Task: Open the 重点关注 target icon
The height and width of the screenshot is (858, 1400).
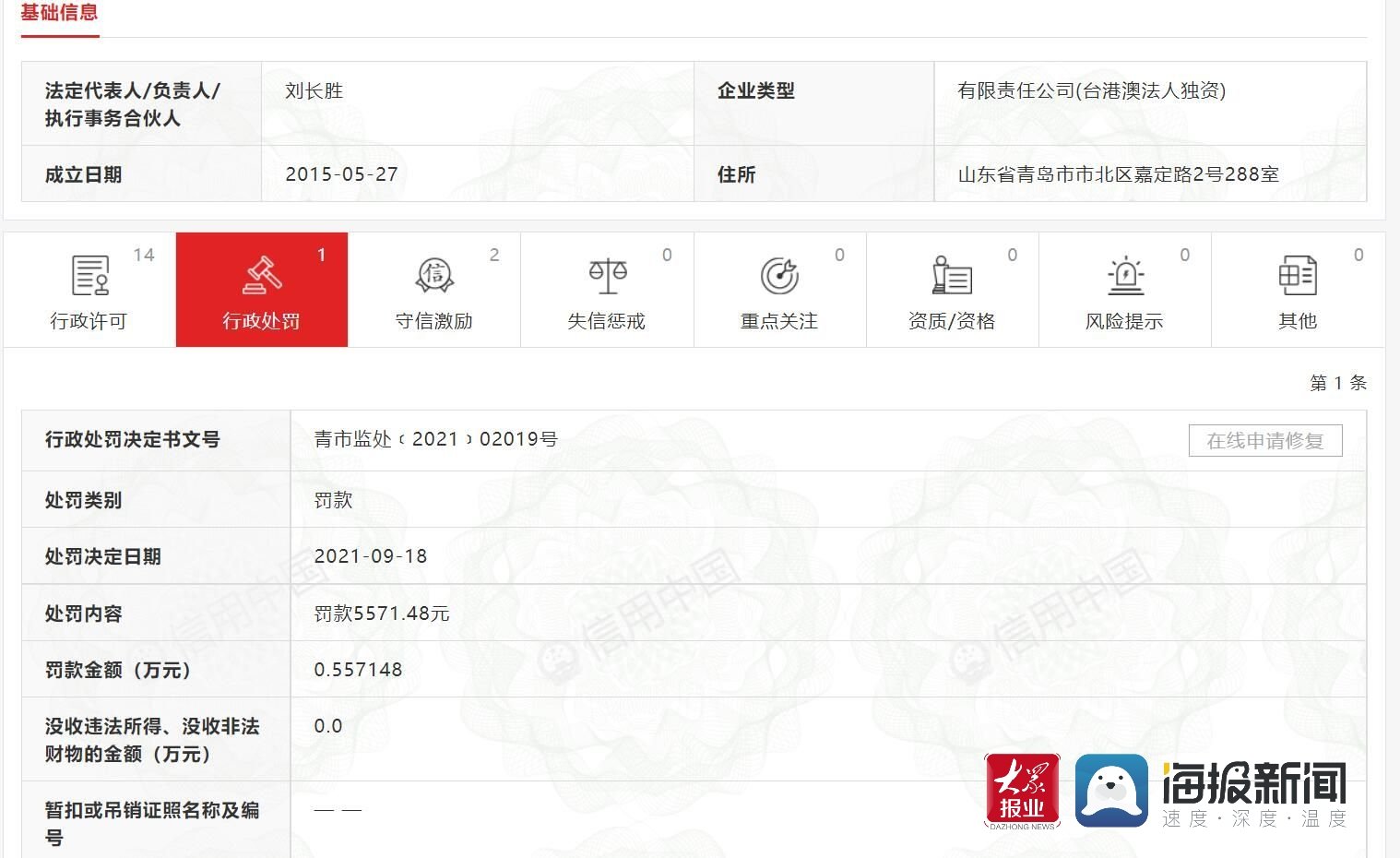Action: click(779, 275)
